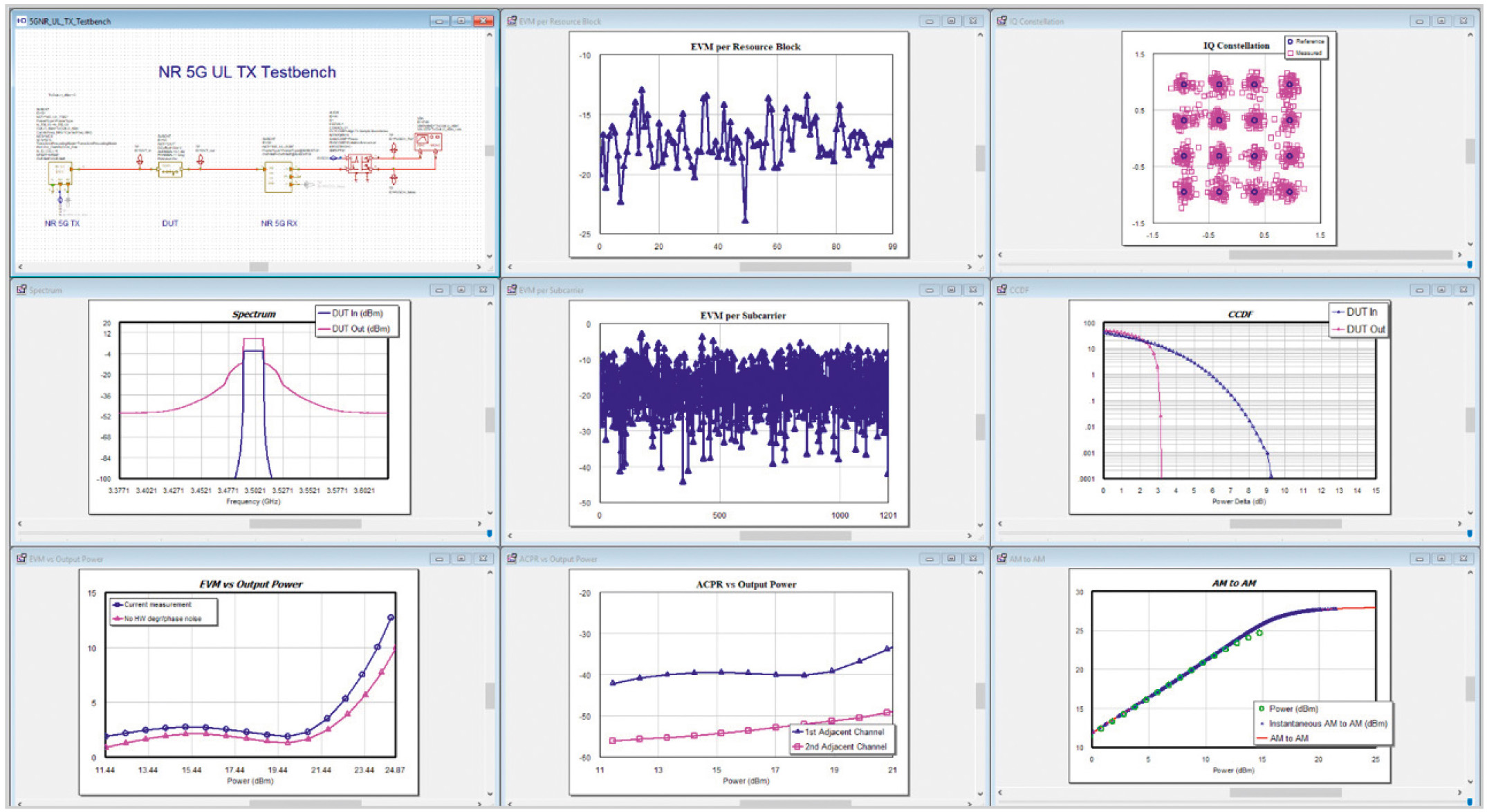This screenshot has height=812, width=1487.
Task: Click the AM to AM window icon
Action: [x=1001, y=558]
